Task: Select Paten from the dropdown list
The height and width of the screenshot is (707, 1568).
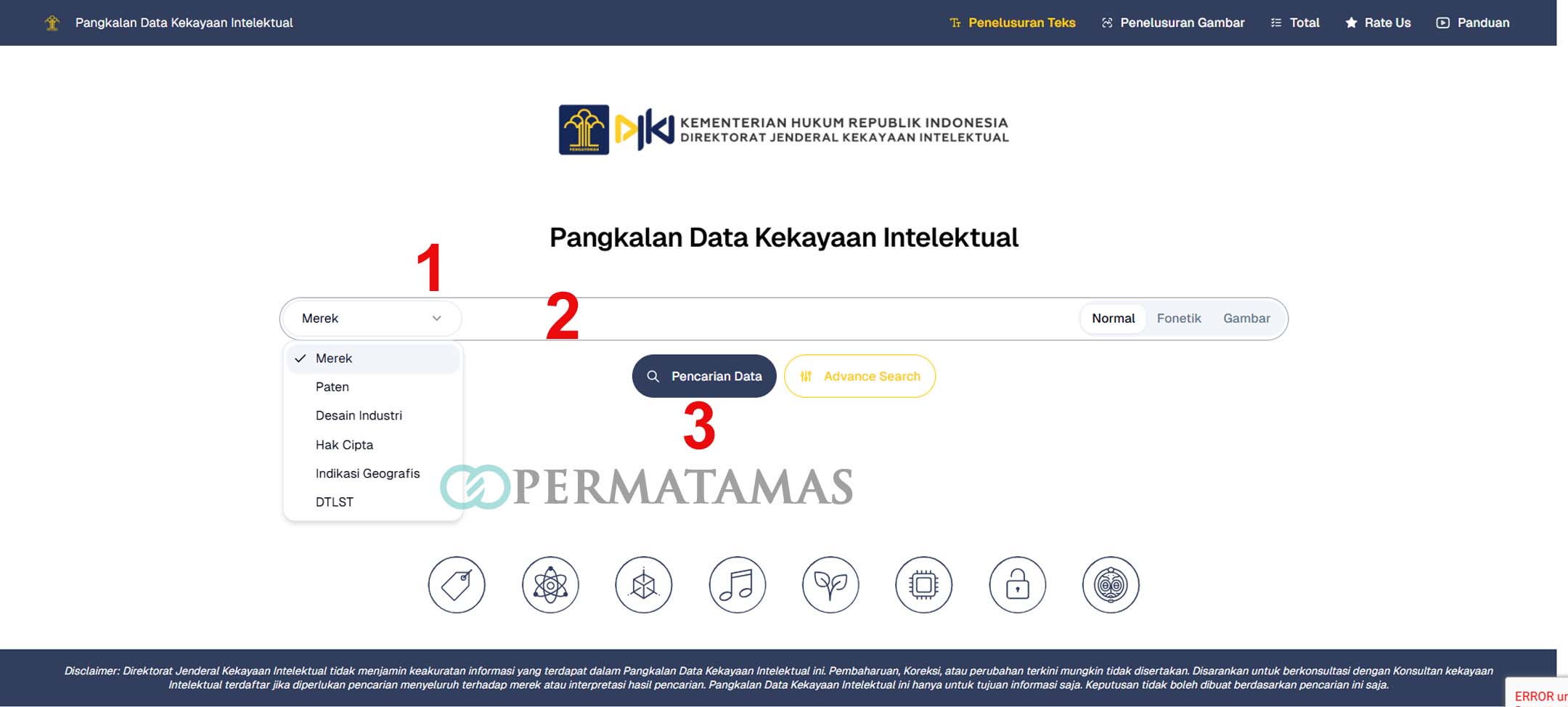Action: tap(332, 386)
